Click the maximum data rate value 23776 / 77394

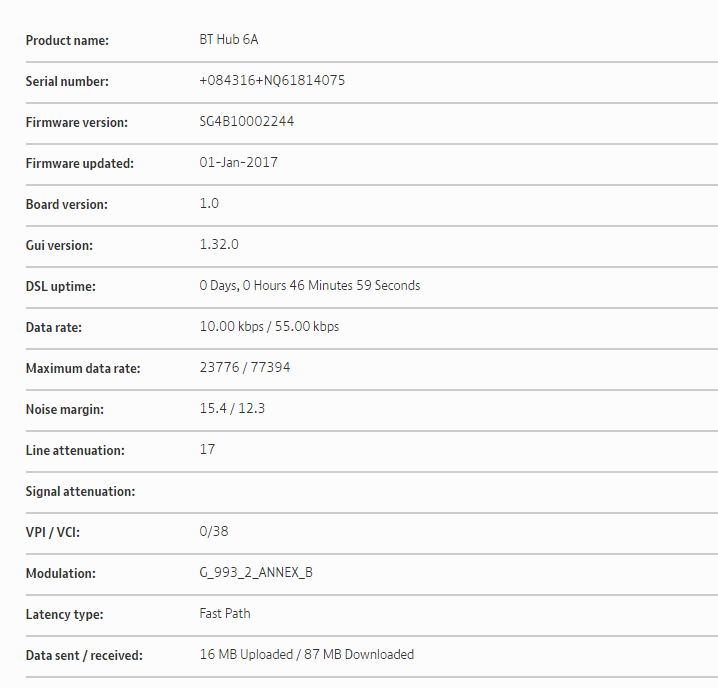[245, 368]
